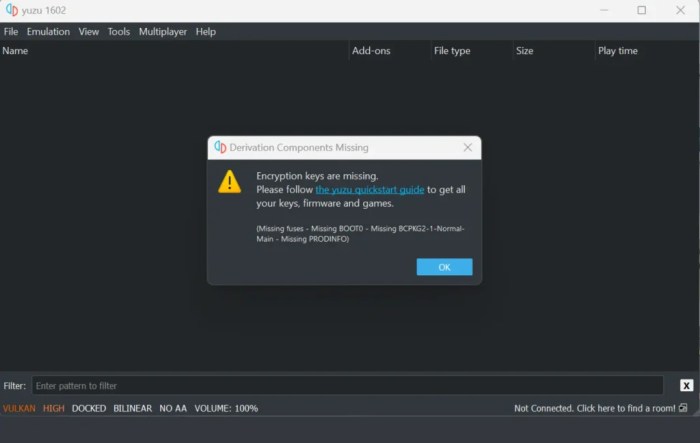Click the yuzu logo in main title bar
The image size is (700, 443).
coord(12,10)
